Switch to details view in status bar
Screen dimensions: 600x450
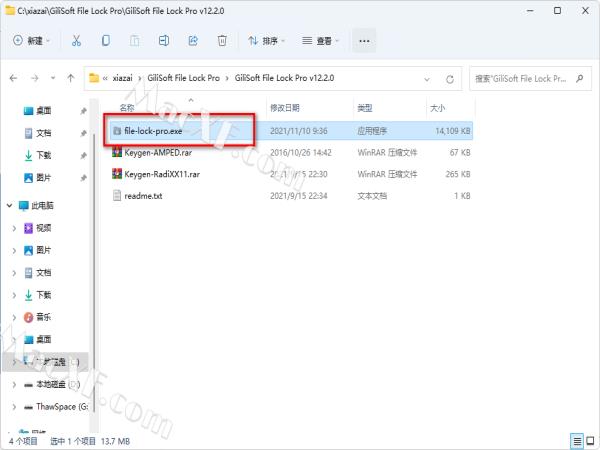[x=575, y=440]
